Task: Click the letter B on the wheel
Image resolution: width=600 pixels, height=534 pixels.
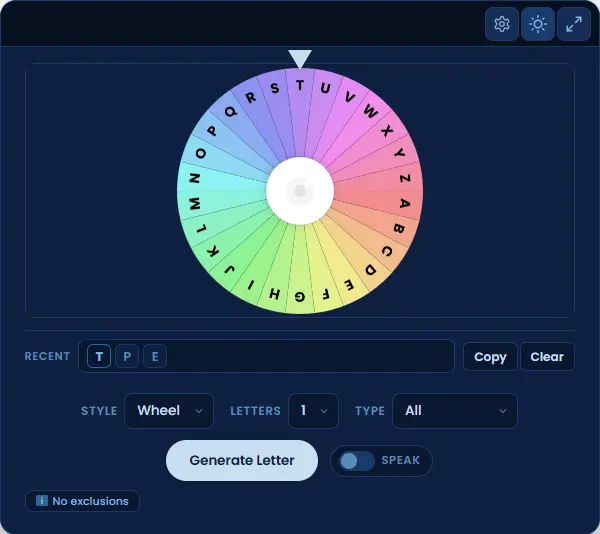Action: point(399,228)
